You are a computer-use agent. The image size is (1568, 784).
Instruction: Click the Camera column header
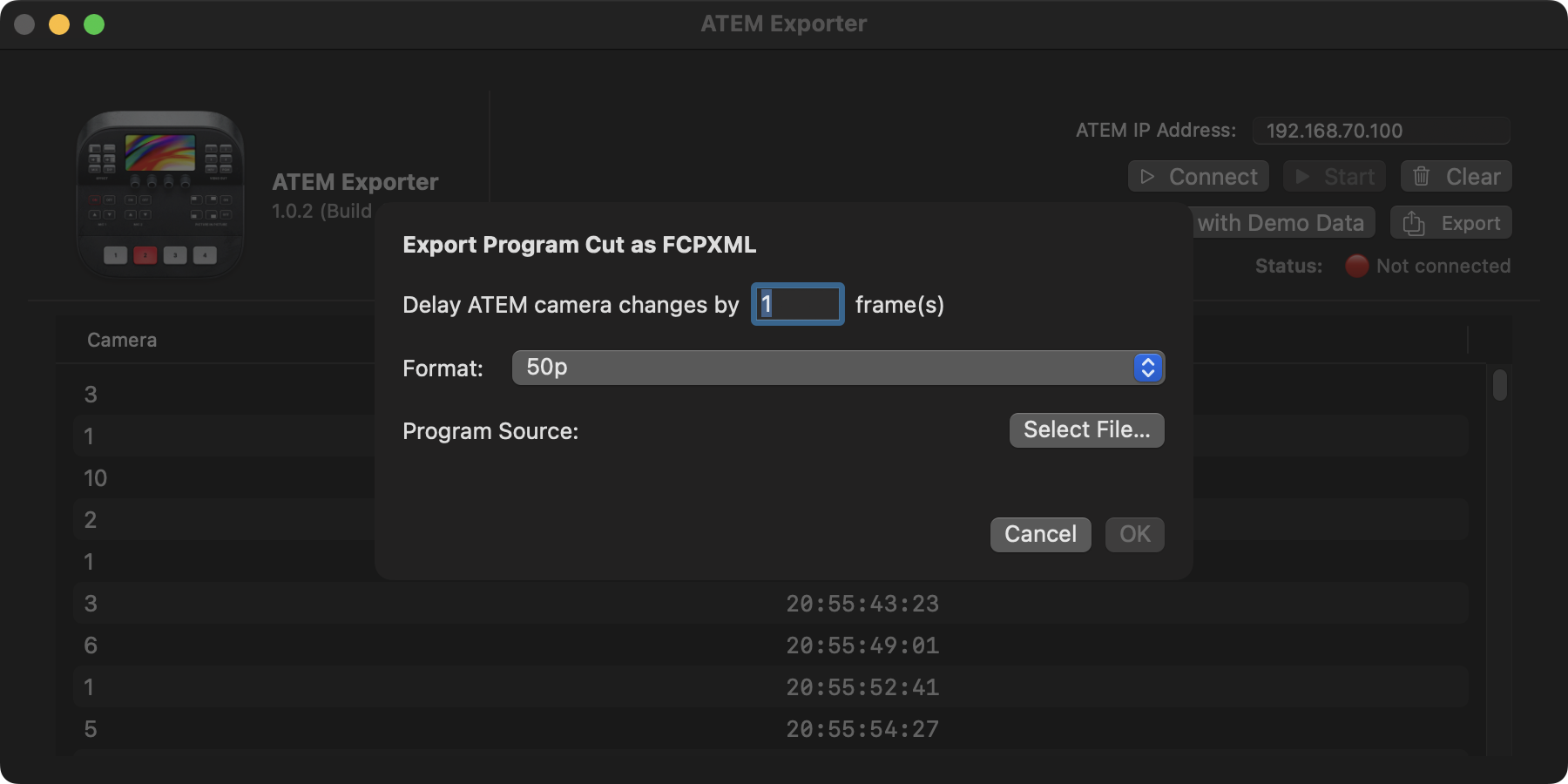point(122,340)
